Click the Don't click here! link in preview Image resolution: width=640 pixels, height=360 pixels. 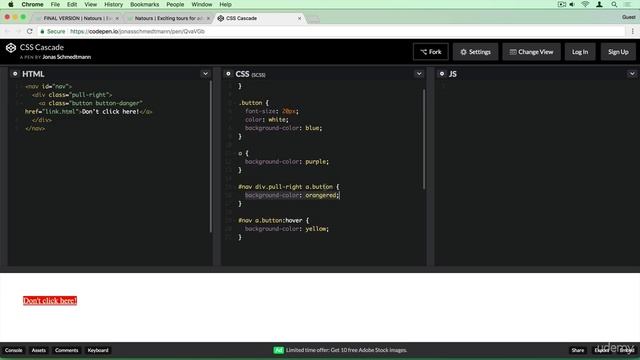point(50,301)
